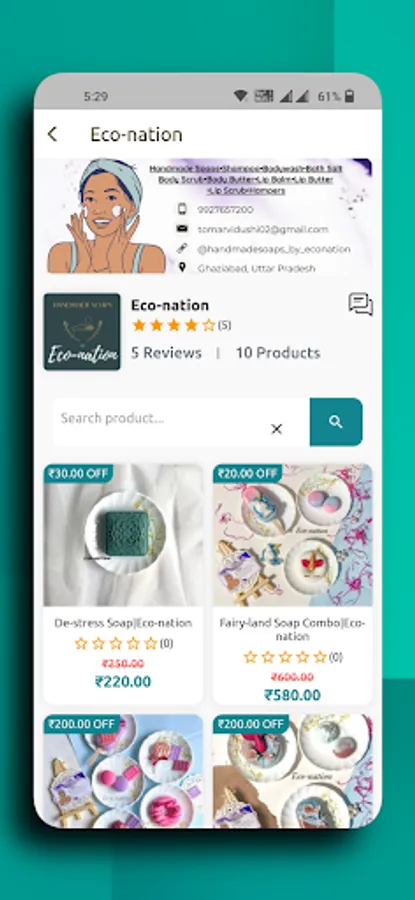Check the WiFi icon in status bar
415x900 pixels.
[x=241, y=96]
